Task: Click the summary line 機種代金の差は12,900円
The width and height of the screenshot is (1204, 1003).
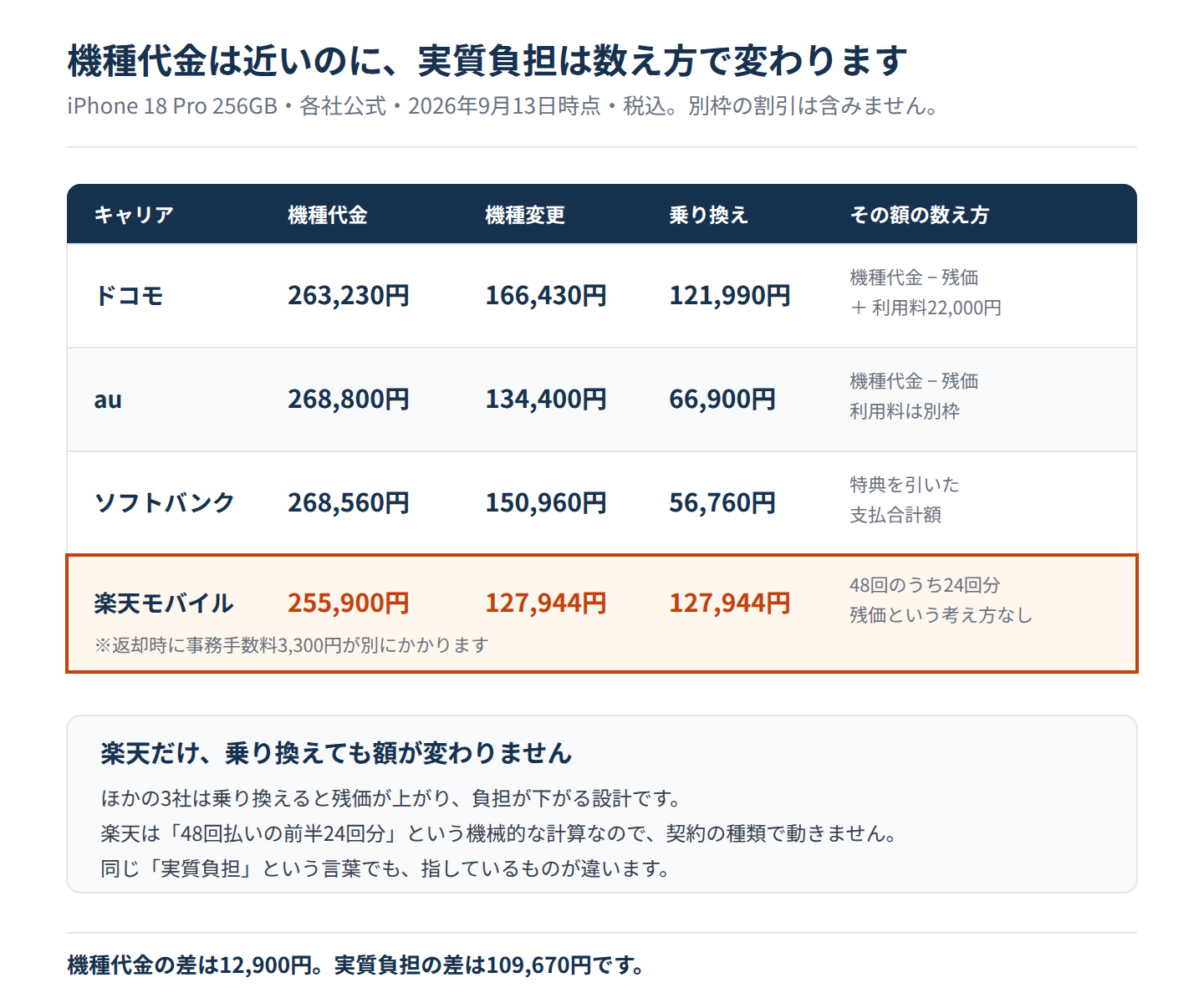Action: coord(356,965)
